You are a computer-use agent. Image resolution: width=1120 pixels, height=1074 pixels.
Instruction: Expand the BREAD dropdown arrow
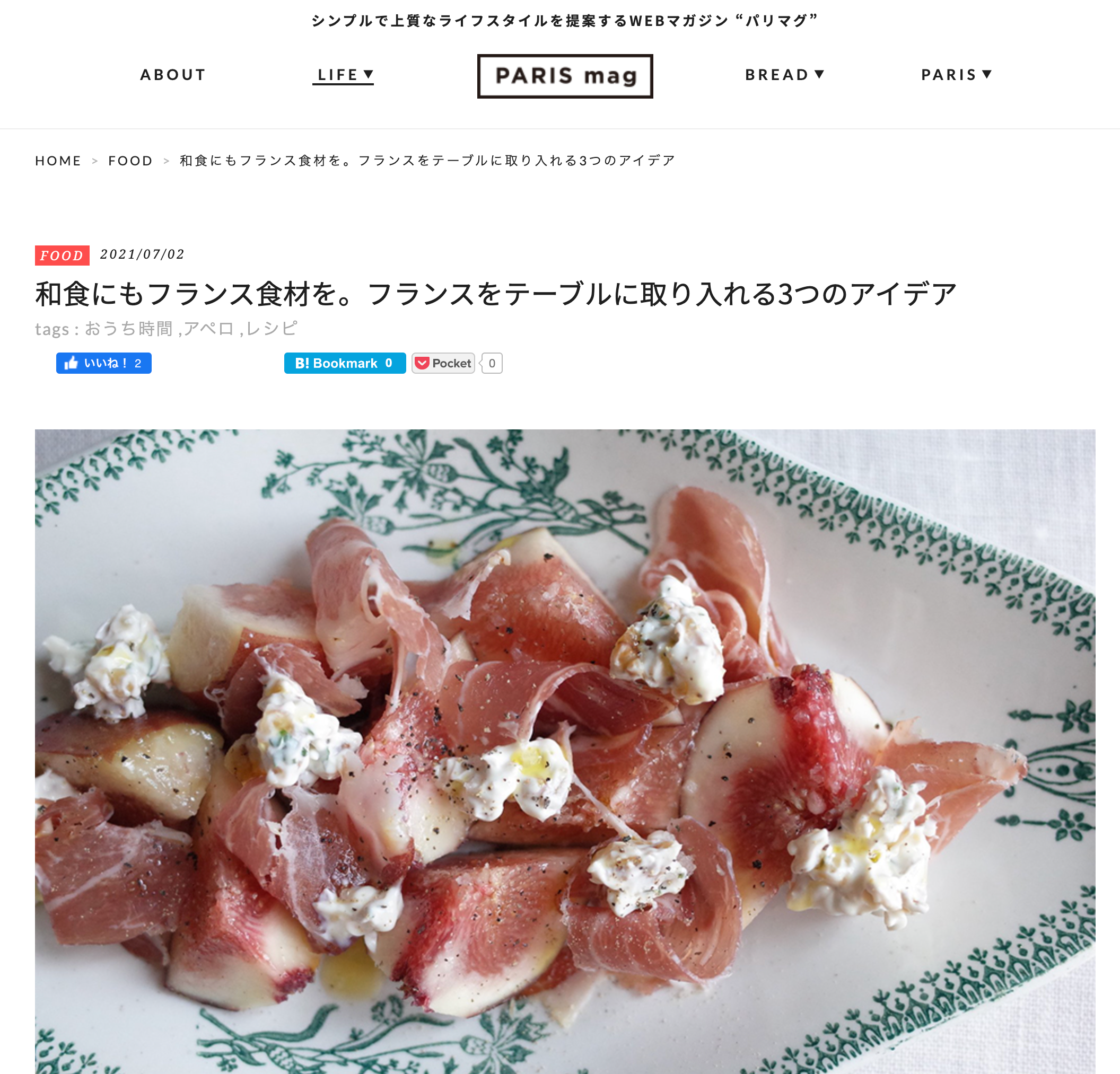pos(819,74)
